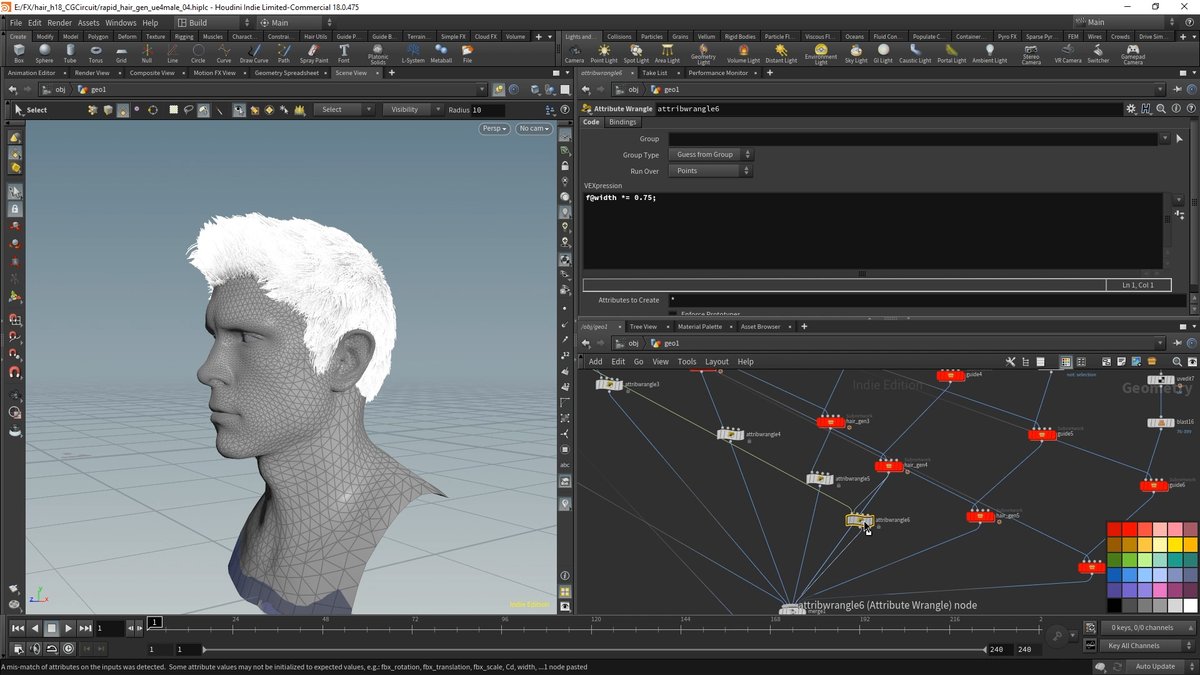Select the Box shelf tool
The image size is (1200, 675).
[19, 52]
